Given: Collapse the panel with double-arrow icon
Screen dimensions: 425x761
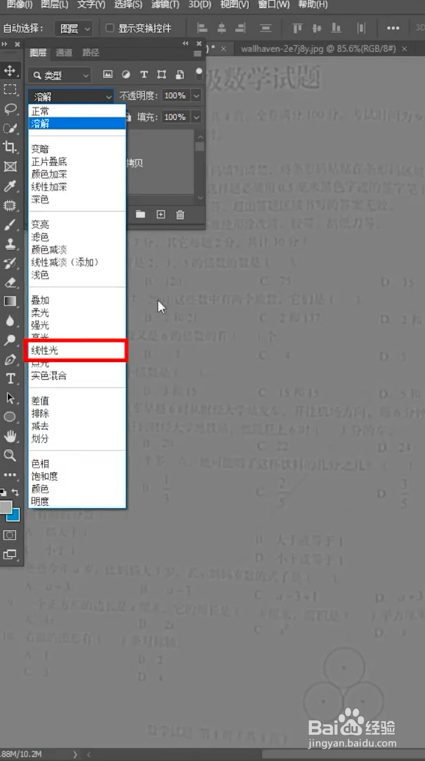Looking at the screenshot, I should point(185,44).
